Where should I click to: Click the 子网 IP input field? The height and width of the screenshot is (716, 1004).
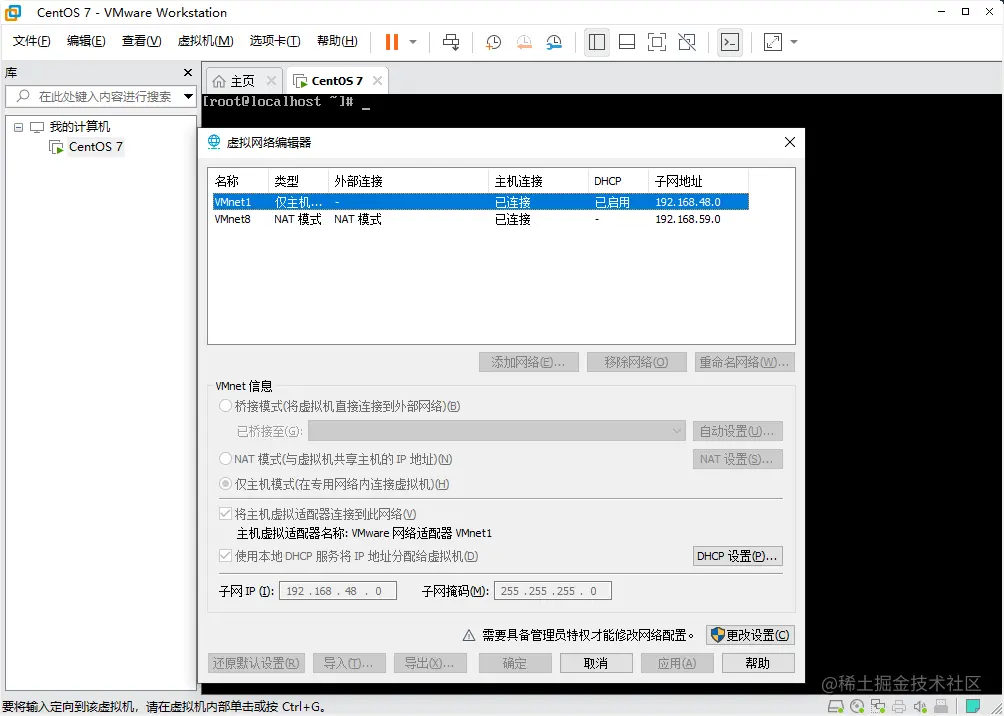click(x=338, y=590)
